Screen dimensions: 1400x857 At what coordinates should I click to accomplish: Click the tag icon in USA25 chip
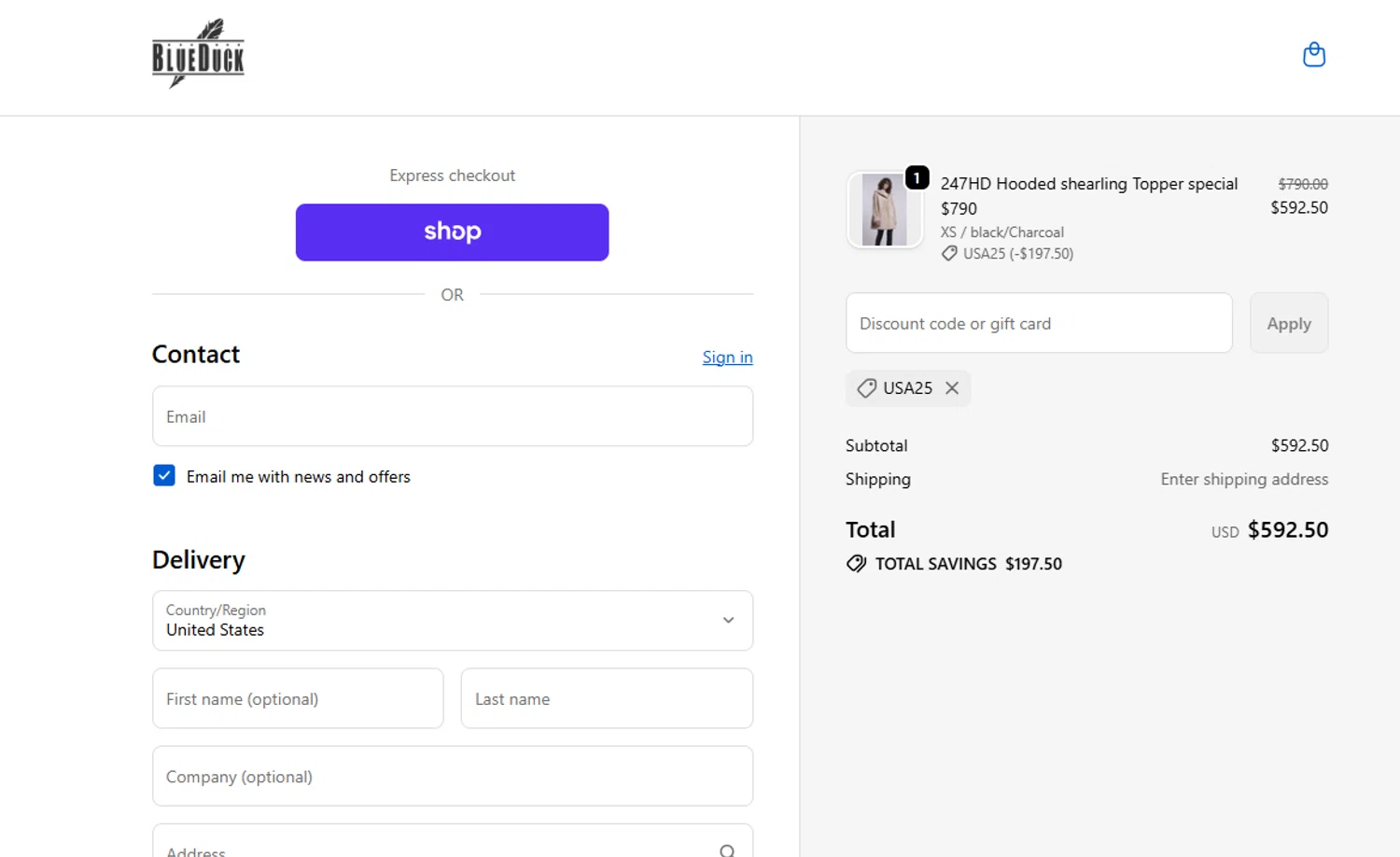tap(867, 388)
